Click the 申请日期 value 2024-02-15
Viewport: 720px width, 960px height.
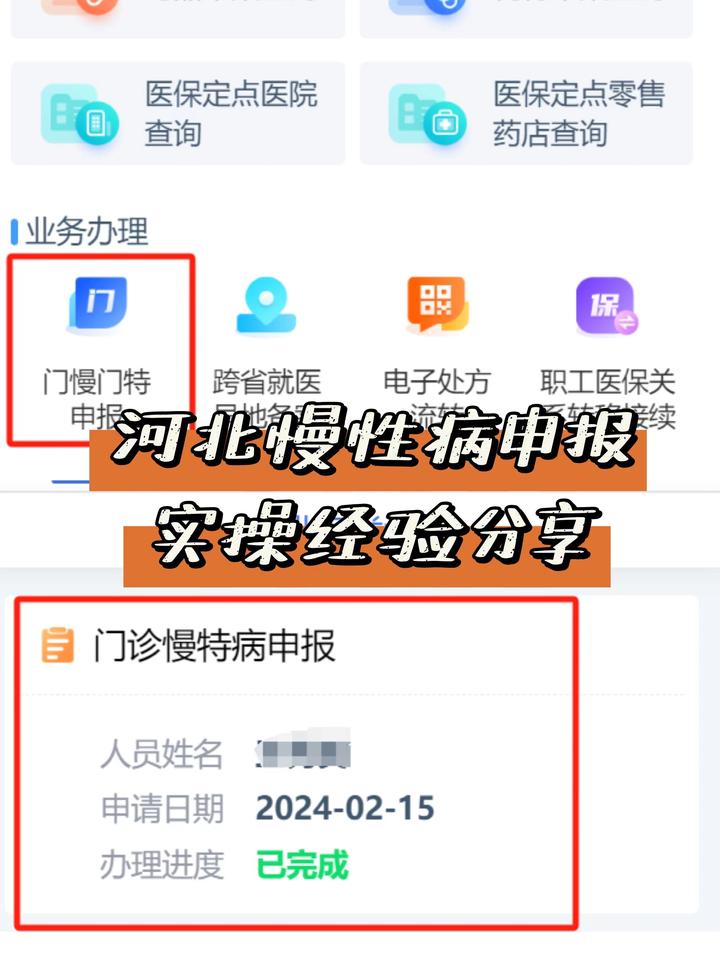345,808
